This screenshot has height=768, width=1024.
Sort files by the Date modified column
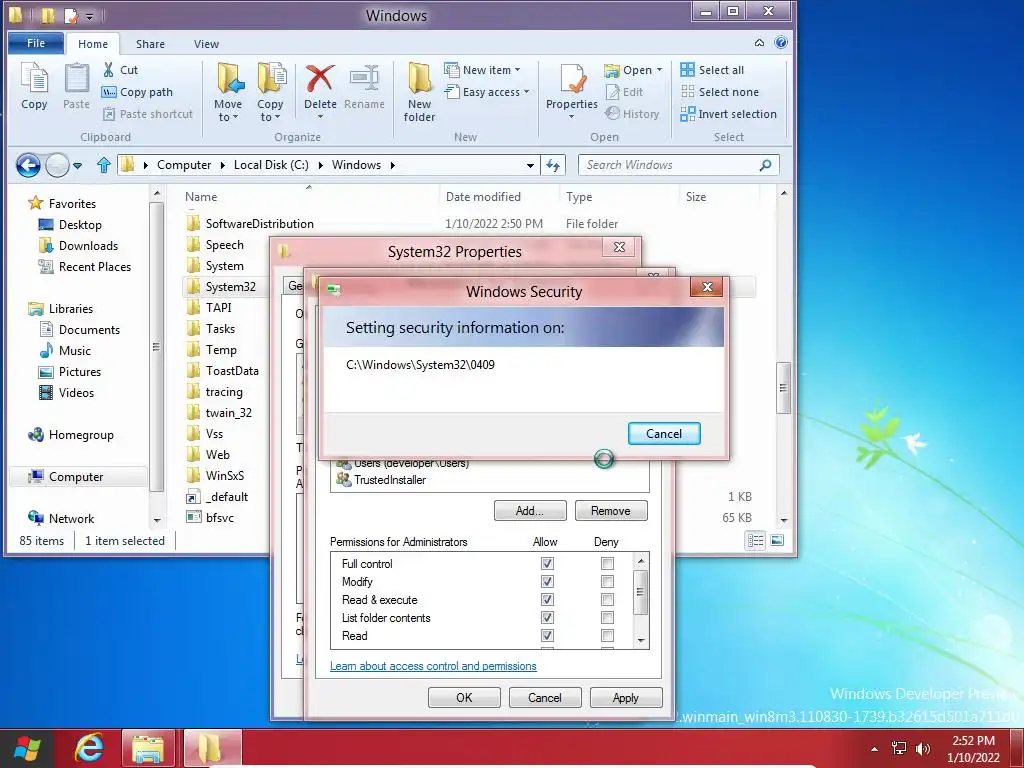[483, 197]
